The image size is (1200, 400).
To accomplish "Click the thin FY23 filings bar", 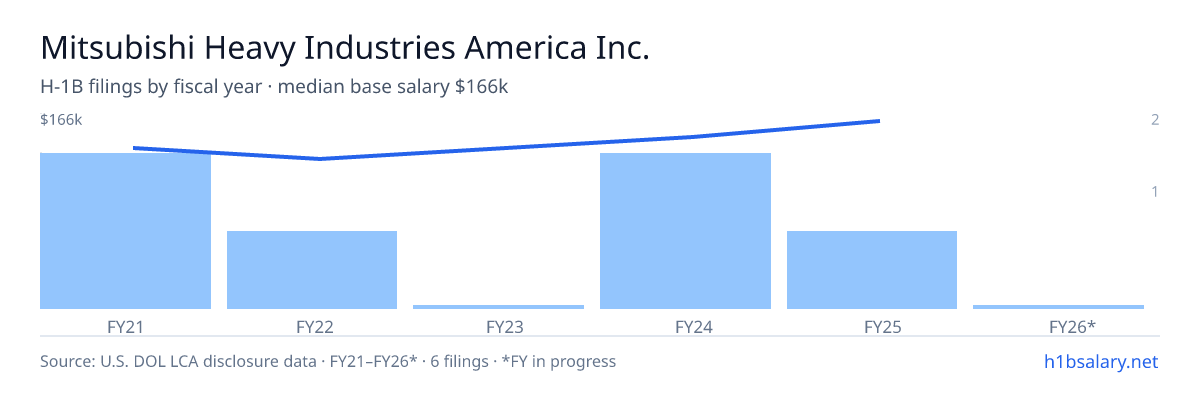I will (x=498, y=307).
